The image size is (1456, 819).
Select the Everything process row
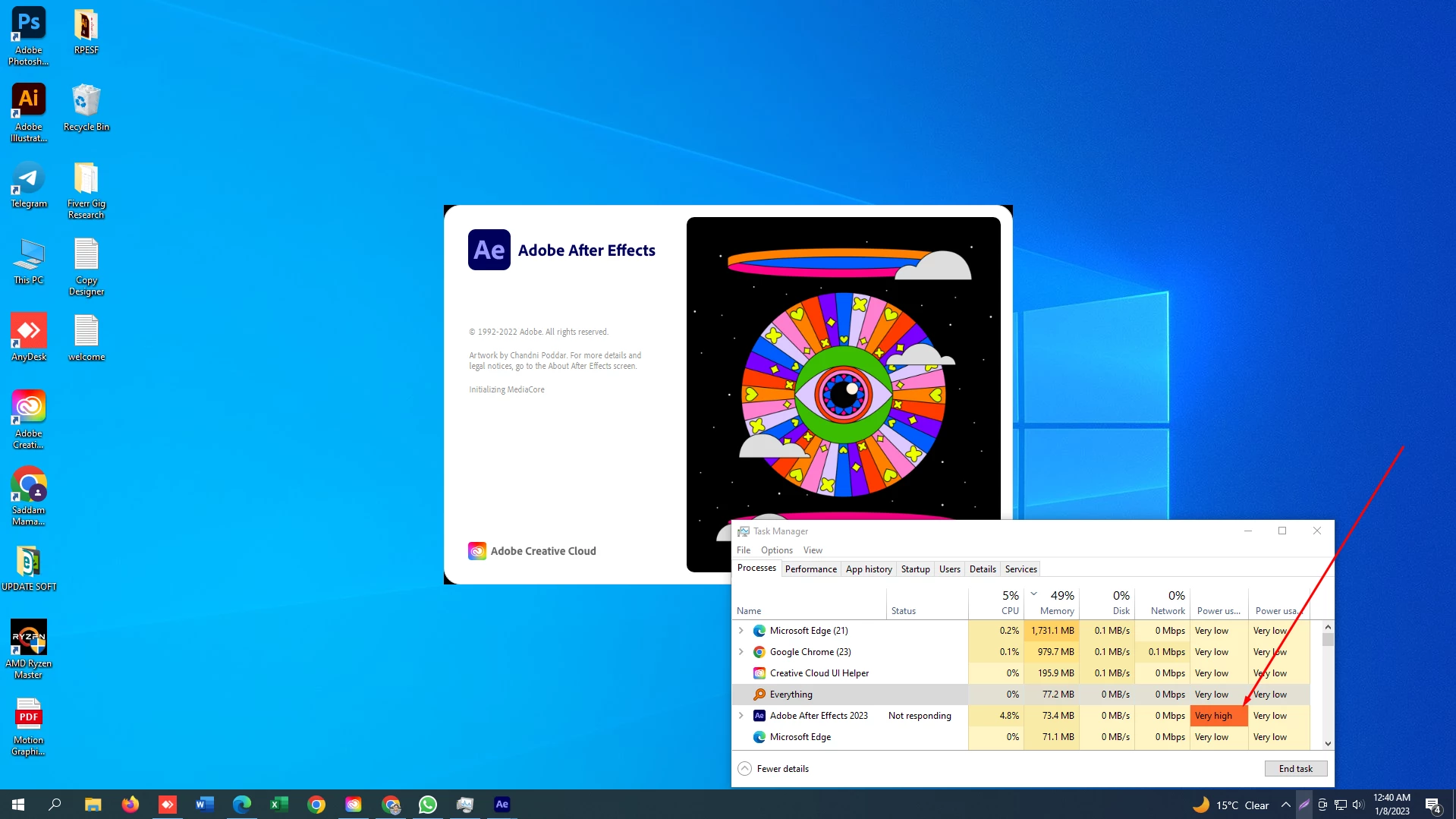(x=1020, y=695)
